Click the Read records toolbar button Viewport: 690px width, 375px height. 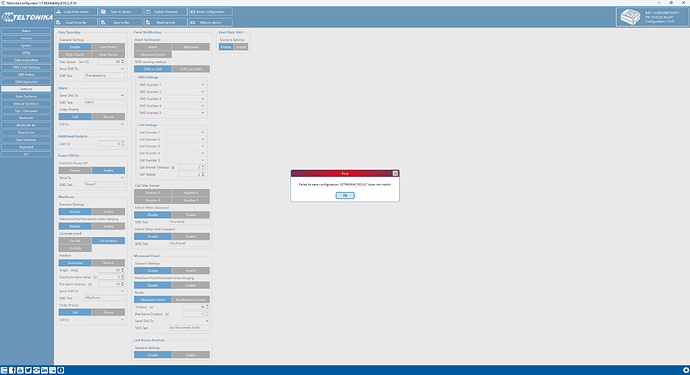pos(166,22)
